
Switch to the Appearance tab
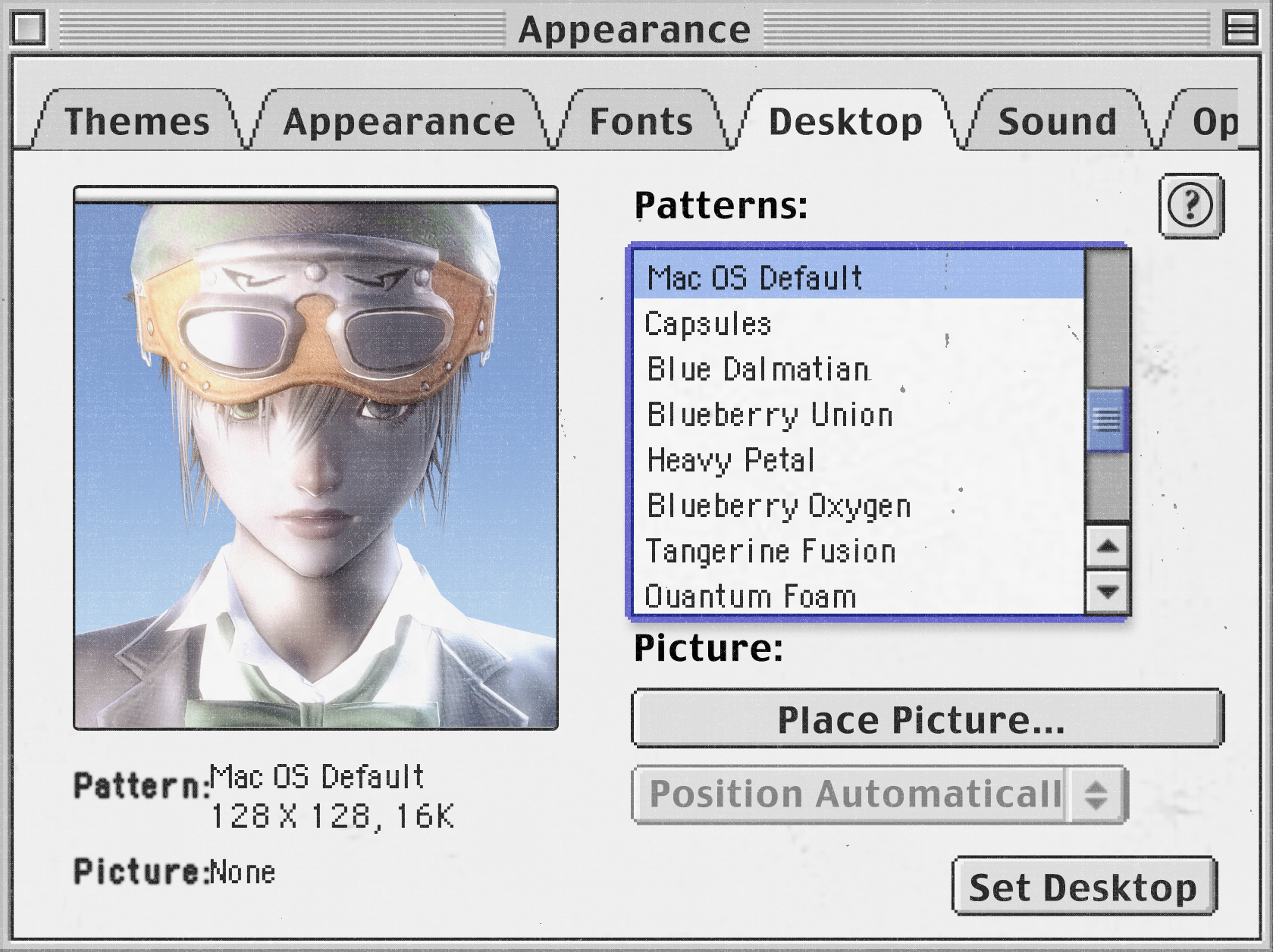(399, 121)
